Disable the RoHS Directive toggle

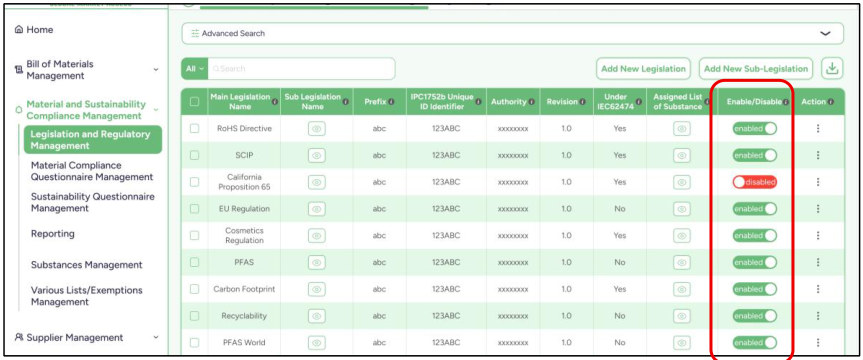[x=755, y=128]
